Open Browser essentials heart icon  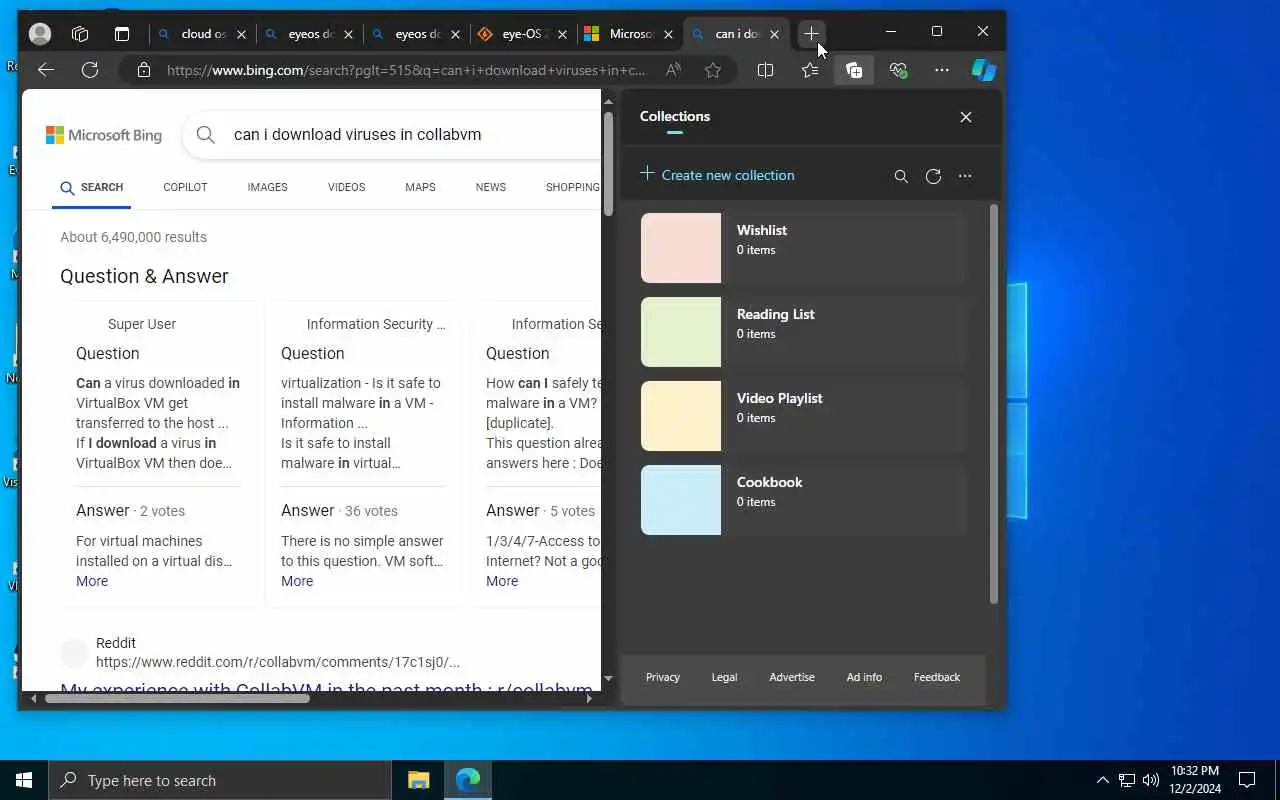click(x=898, y=70)
